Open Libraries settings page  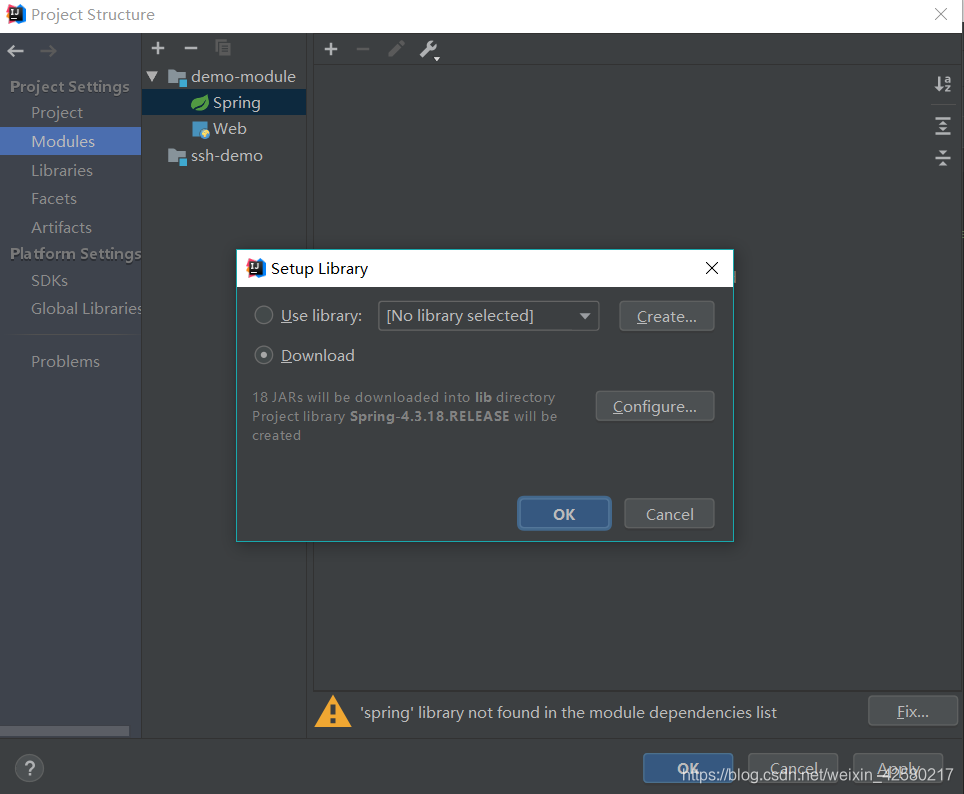62,170
